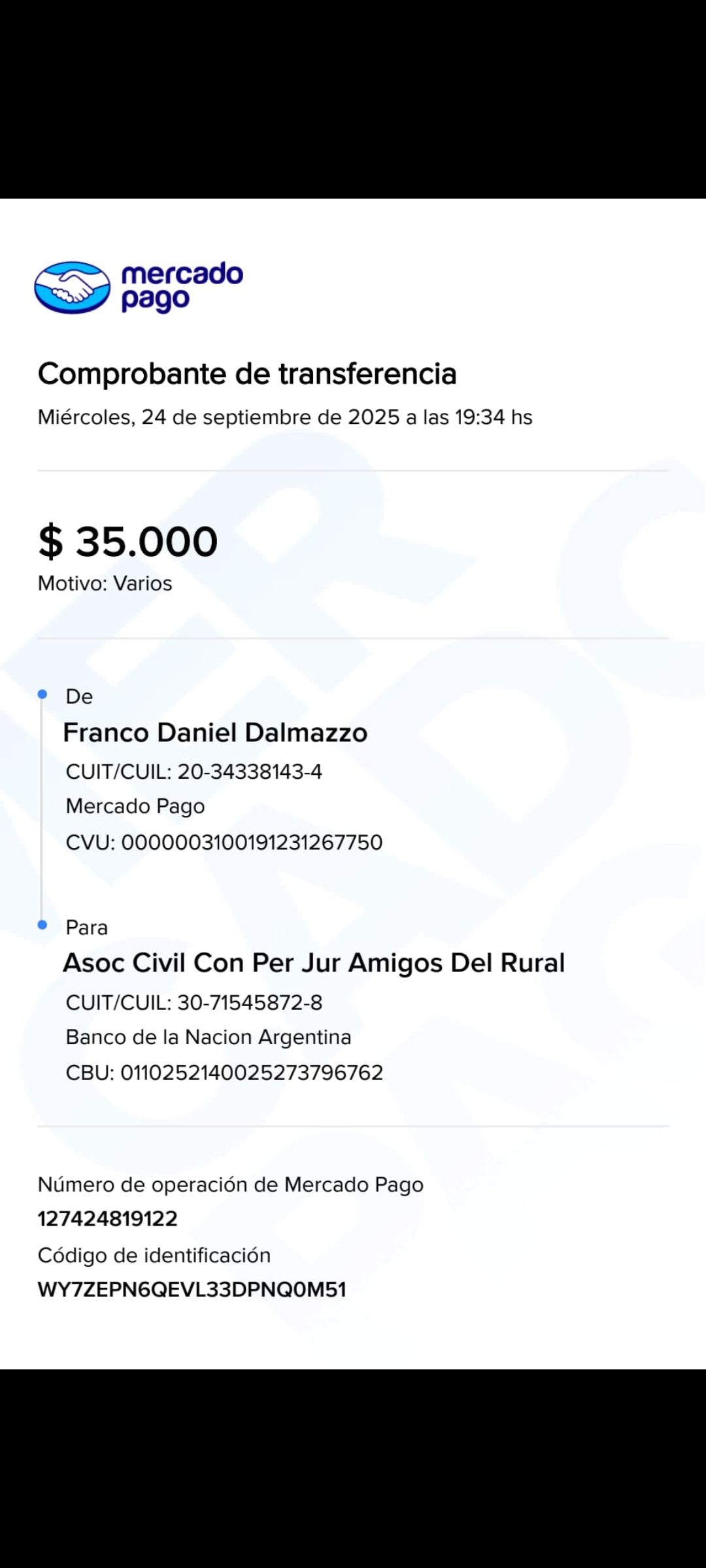Screen dimensions: 706x1568
Task: Select the $ 35.000 amount
Action: [x=128, y=542]
